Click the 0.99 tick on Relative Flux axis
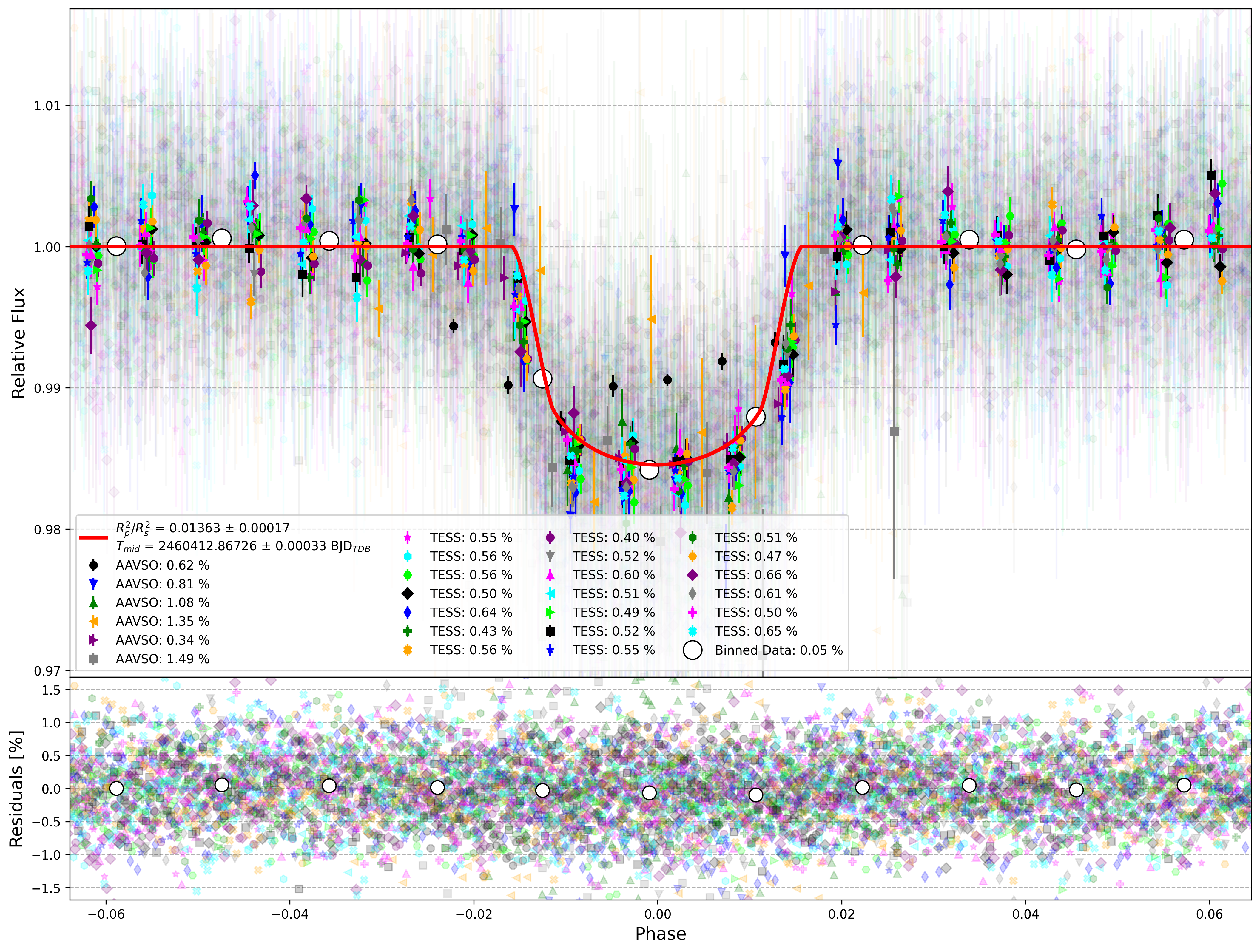 [47, 388]
